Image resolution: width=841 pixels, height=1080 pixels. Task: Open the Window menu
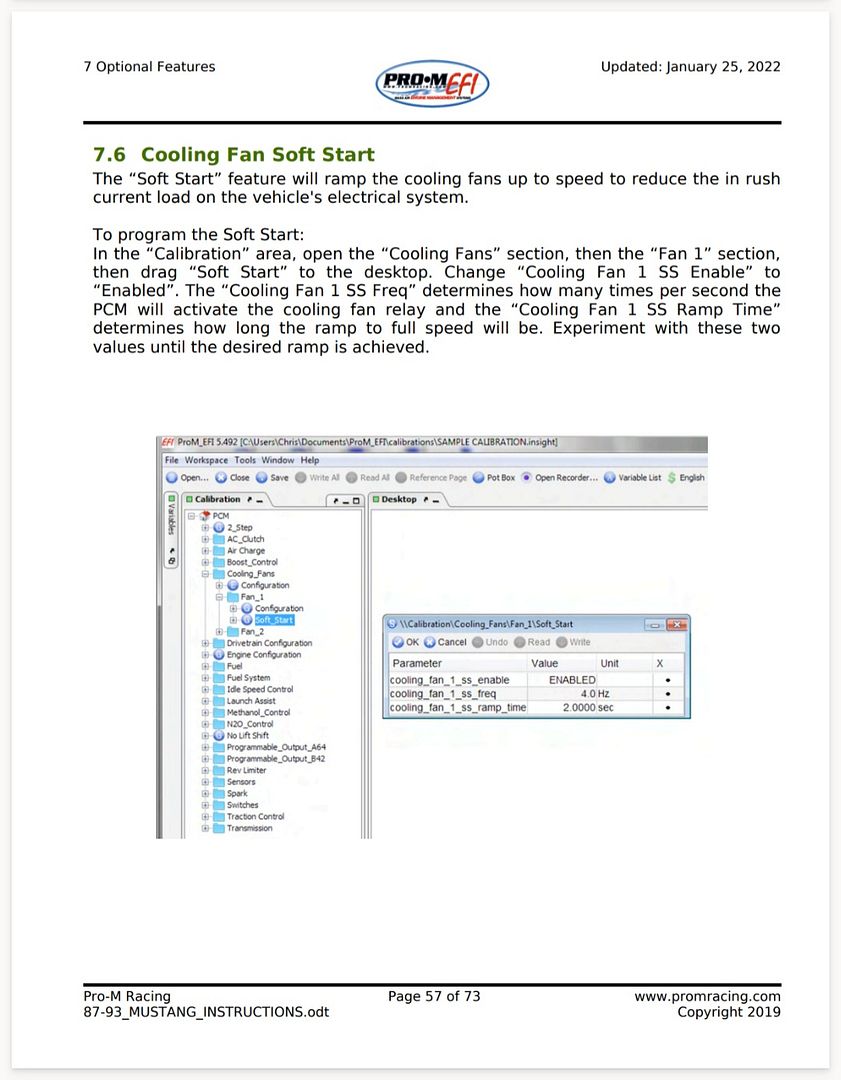(278, 460)
